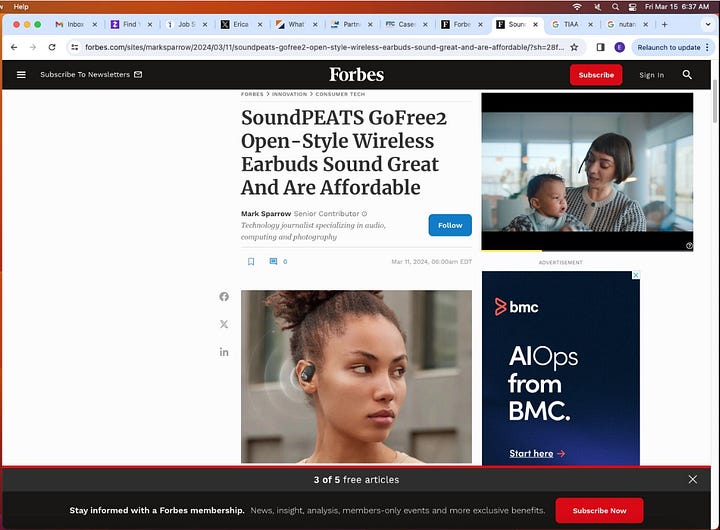
Task: Click the Forbes breadcrumb link
Action: 252,94
